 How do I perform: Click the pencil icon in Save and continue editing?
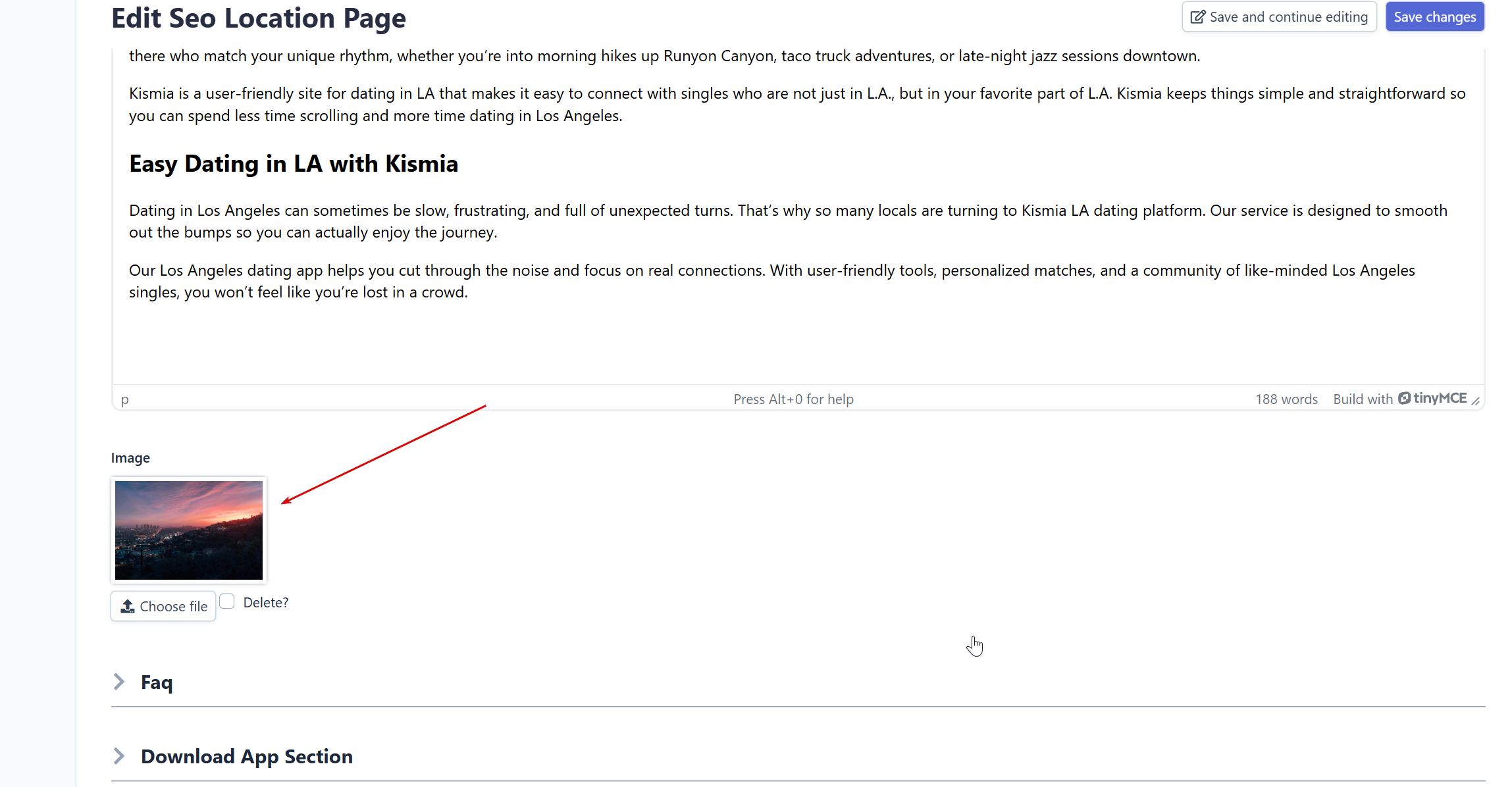click(x=1197, y=17)
